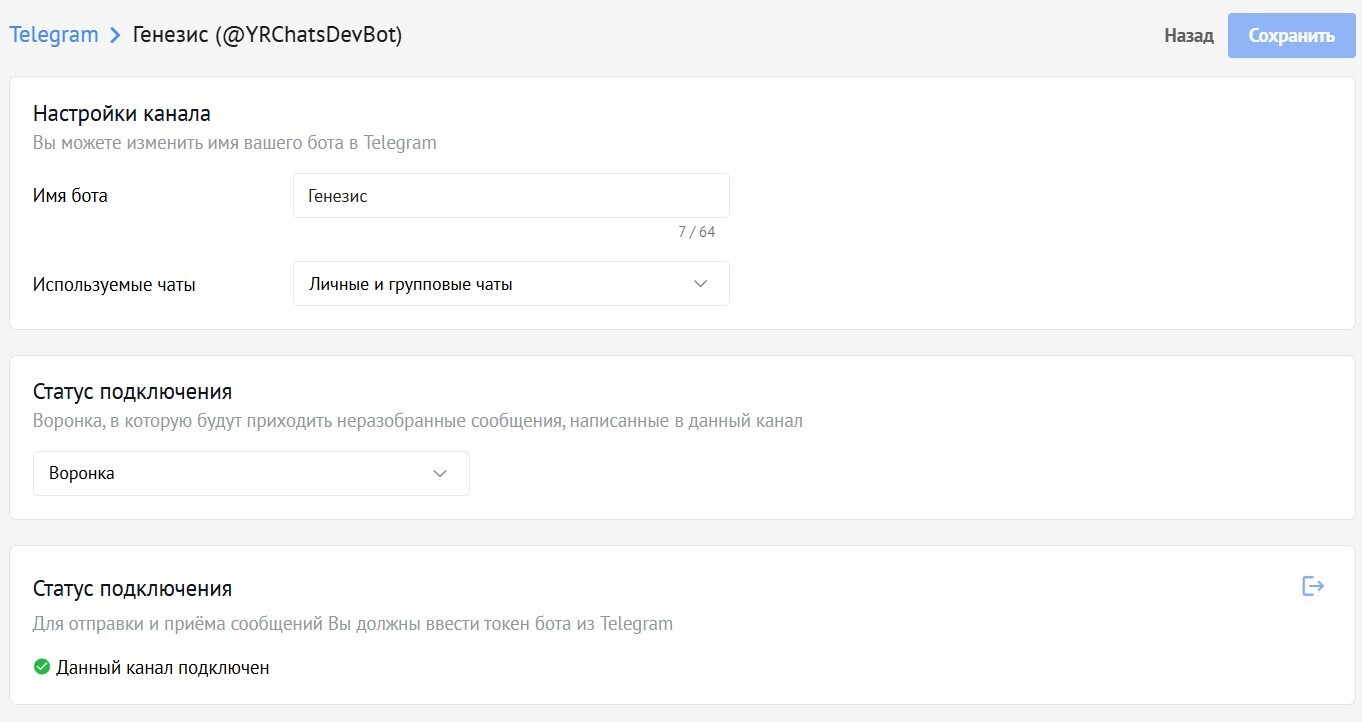Click the logout/disconnect icon in the connection status card

point(1313,586)
